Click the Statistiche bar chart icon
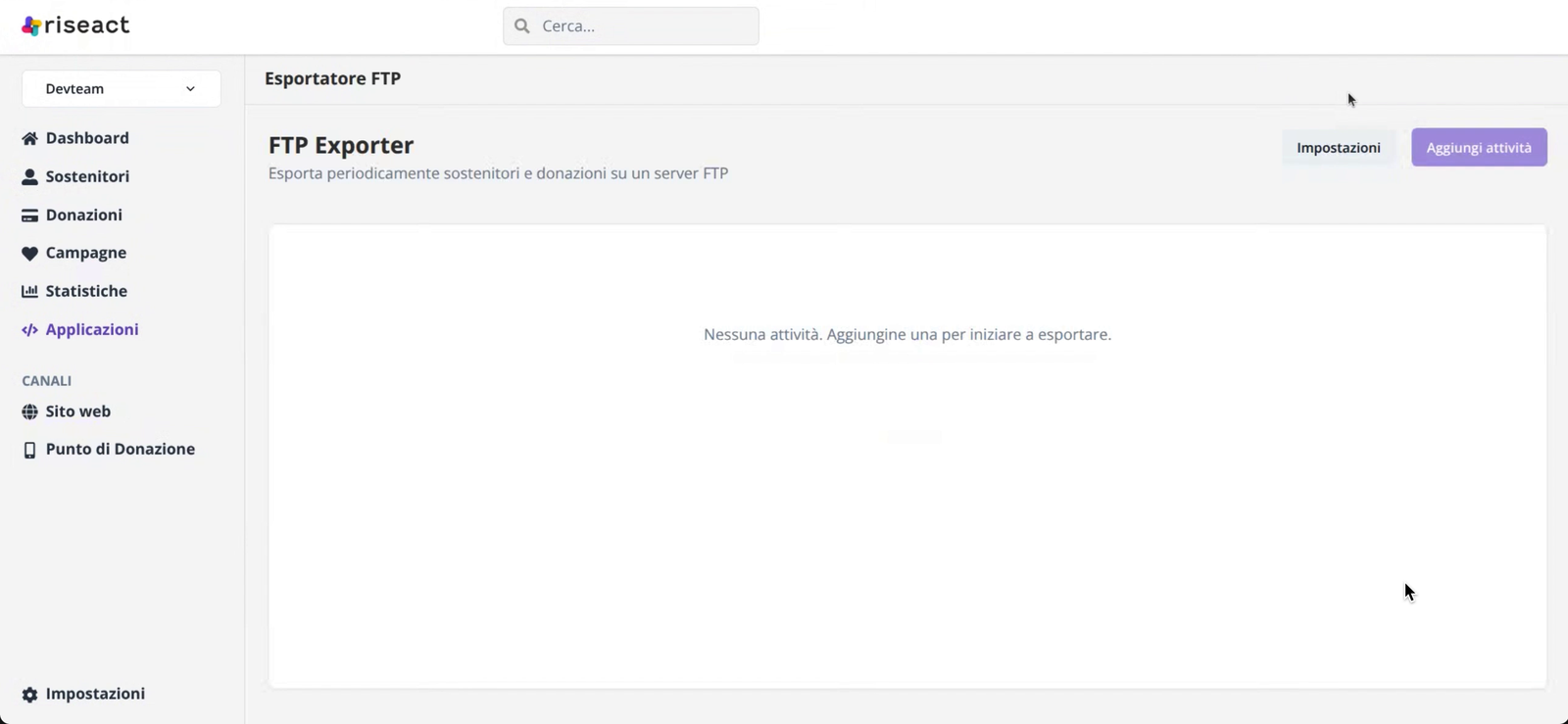 pyautogui.click(x=29, y=291)
